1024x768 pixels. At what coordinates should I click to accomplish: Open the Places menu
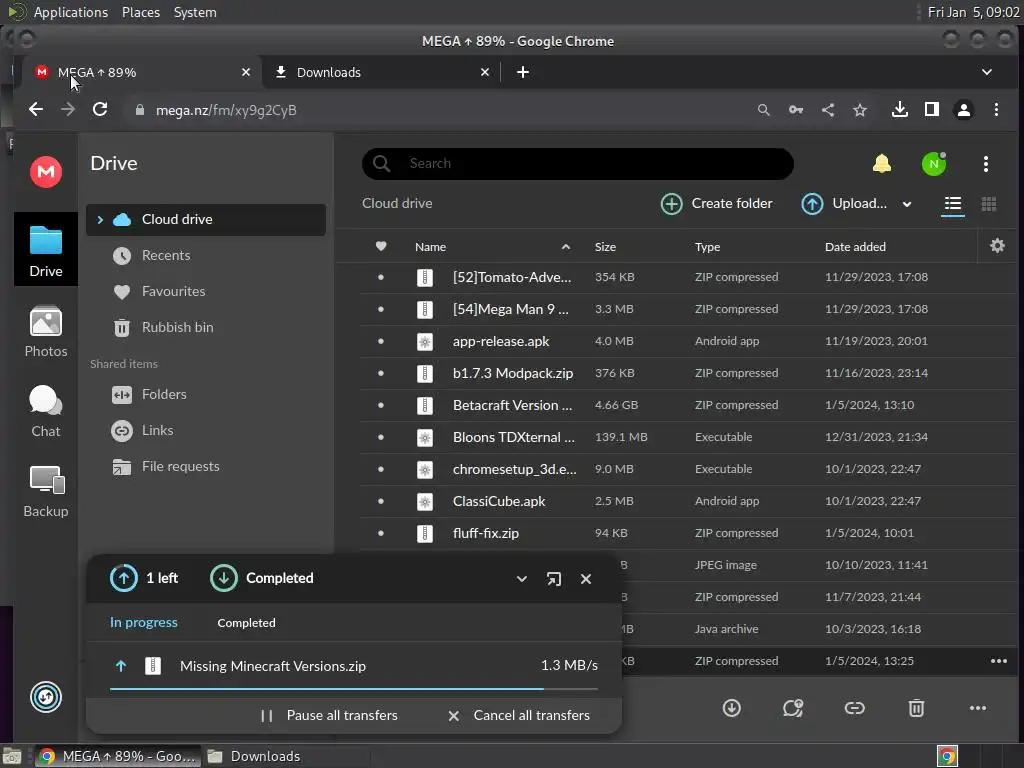point(140,12)
